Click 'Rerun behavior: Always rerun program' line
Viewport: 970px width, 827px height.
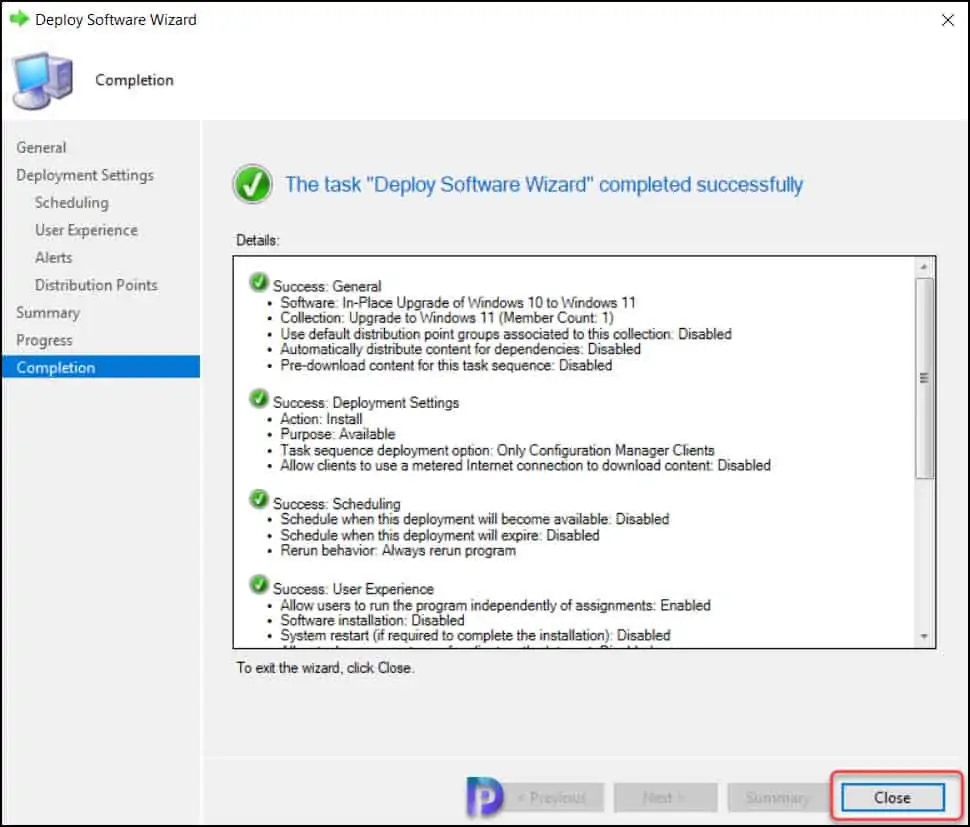tap(398, 551)
